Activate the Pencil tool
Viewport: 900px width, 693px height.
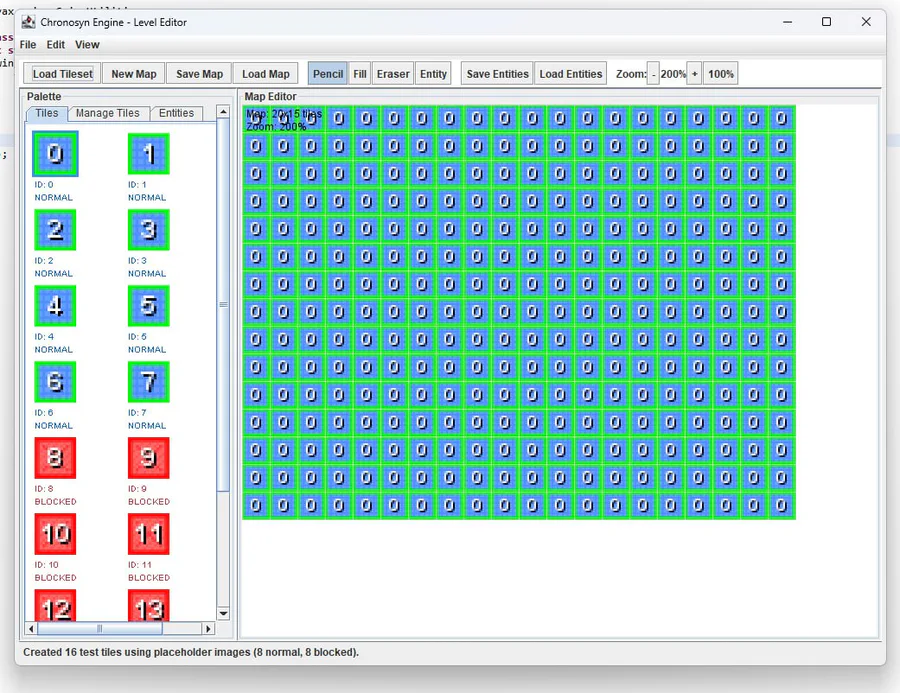328,74
